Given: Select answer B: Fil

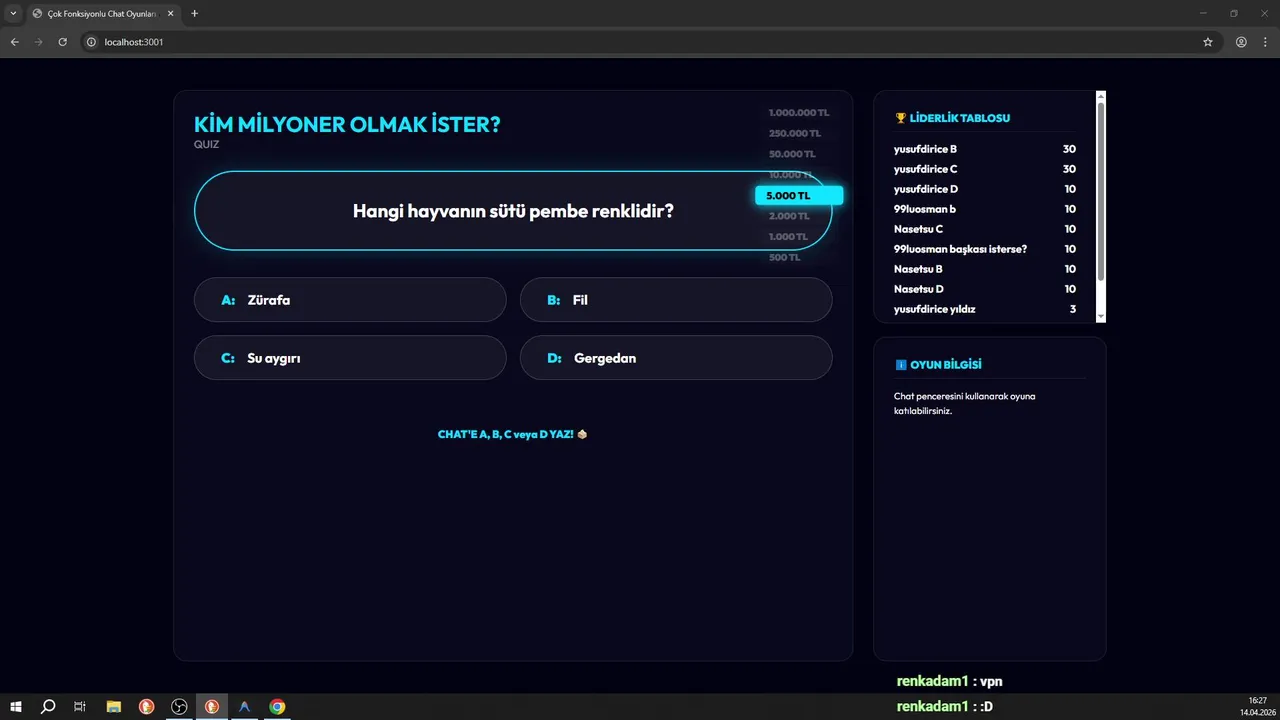Looking at the screenshot, I should click(676, 299).
